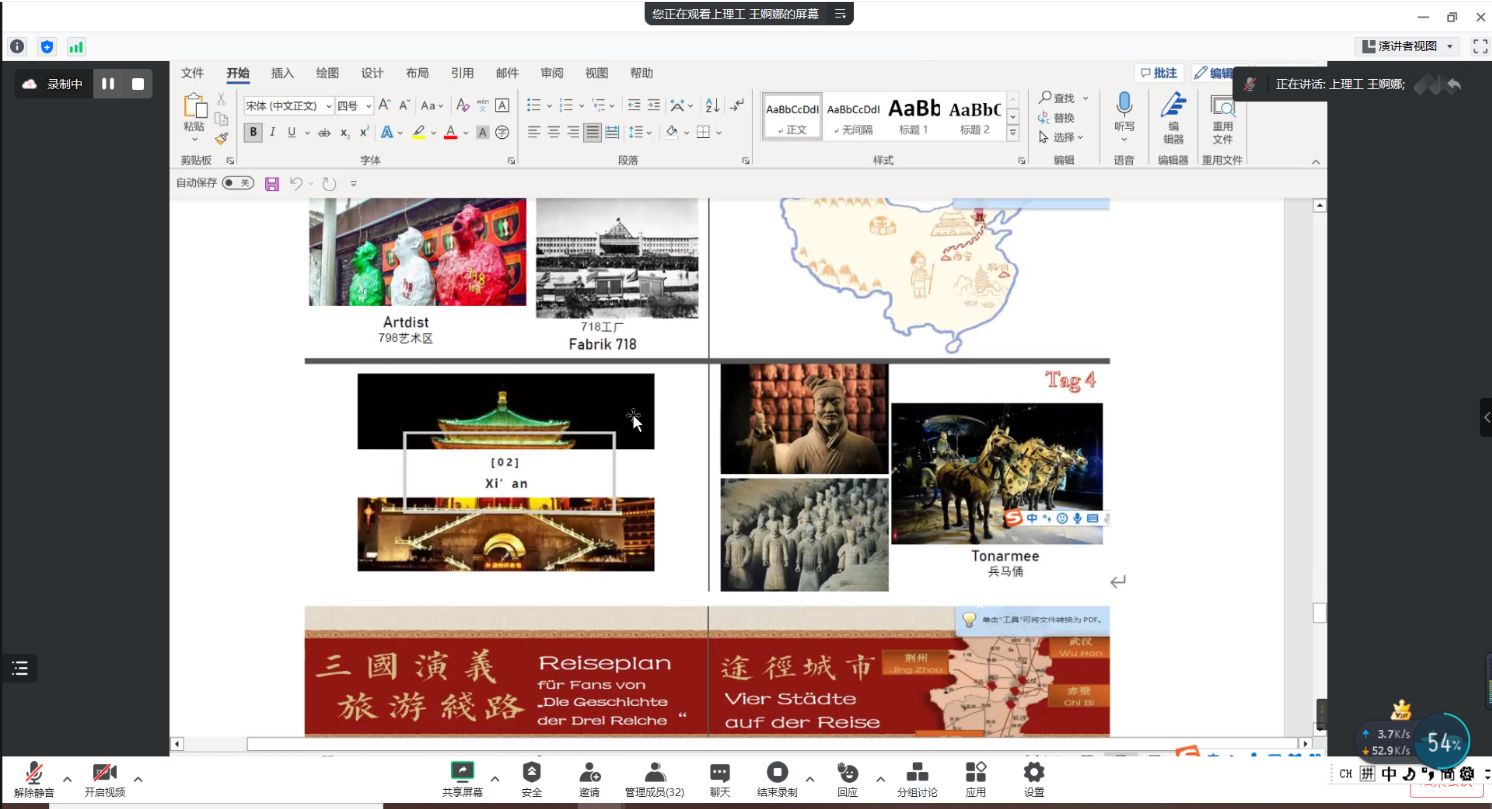Image resolution: width=1492 pixels, height=809 pixels.
Task: Click the Replace (替换) button
Action: click(x=1057, y=118)
